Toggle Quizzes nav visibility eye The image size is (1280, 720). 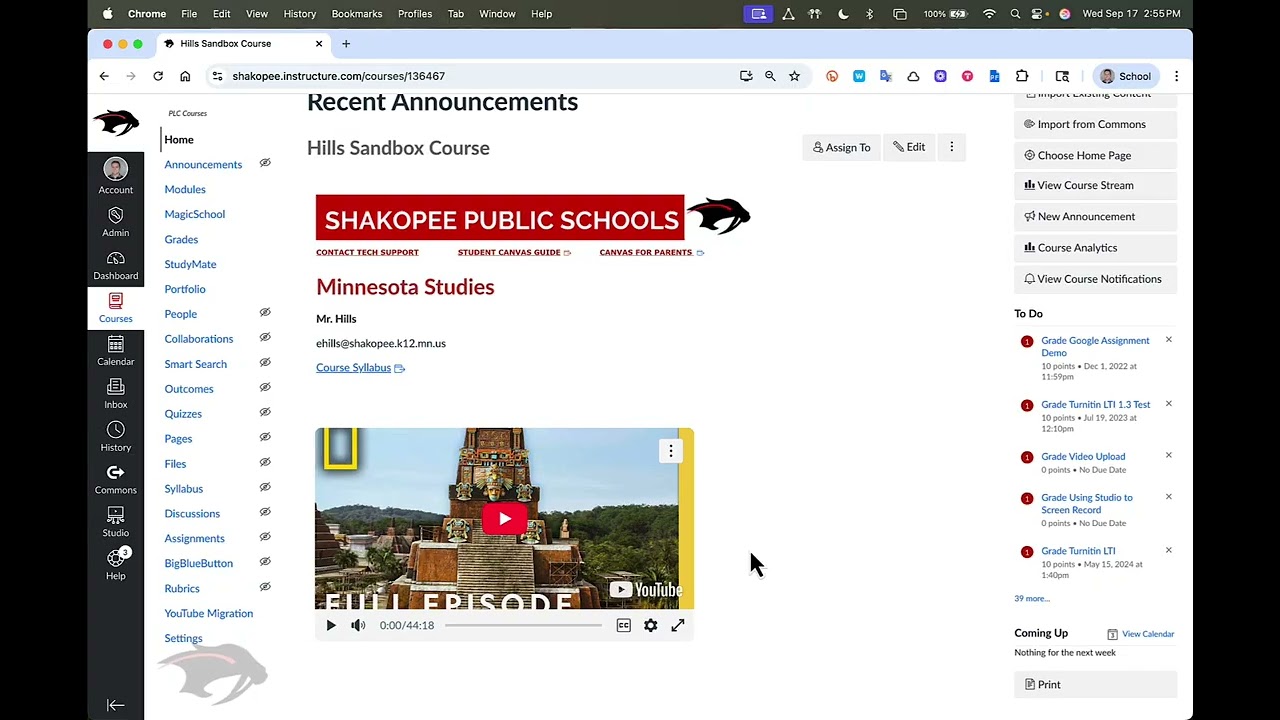pyautogui.click(x=265, y=412)
